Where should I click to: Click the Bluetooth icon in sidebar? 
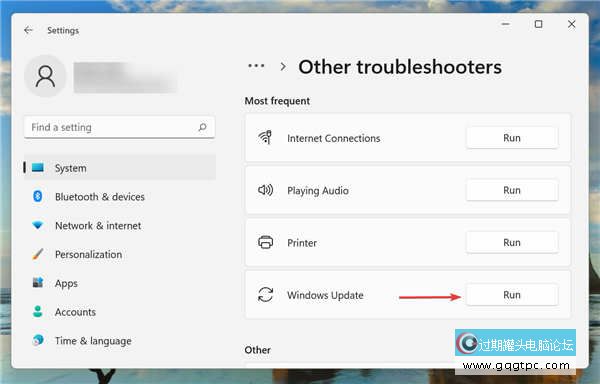[x=38, y=196]
